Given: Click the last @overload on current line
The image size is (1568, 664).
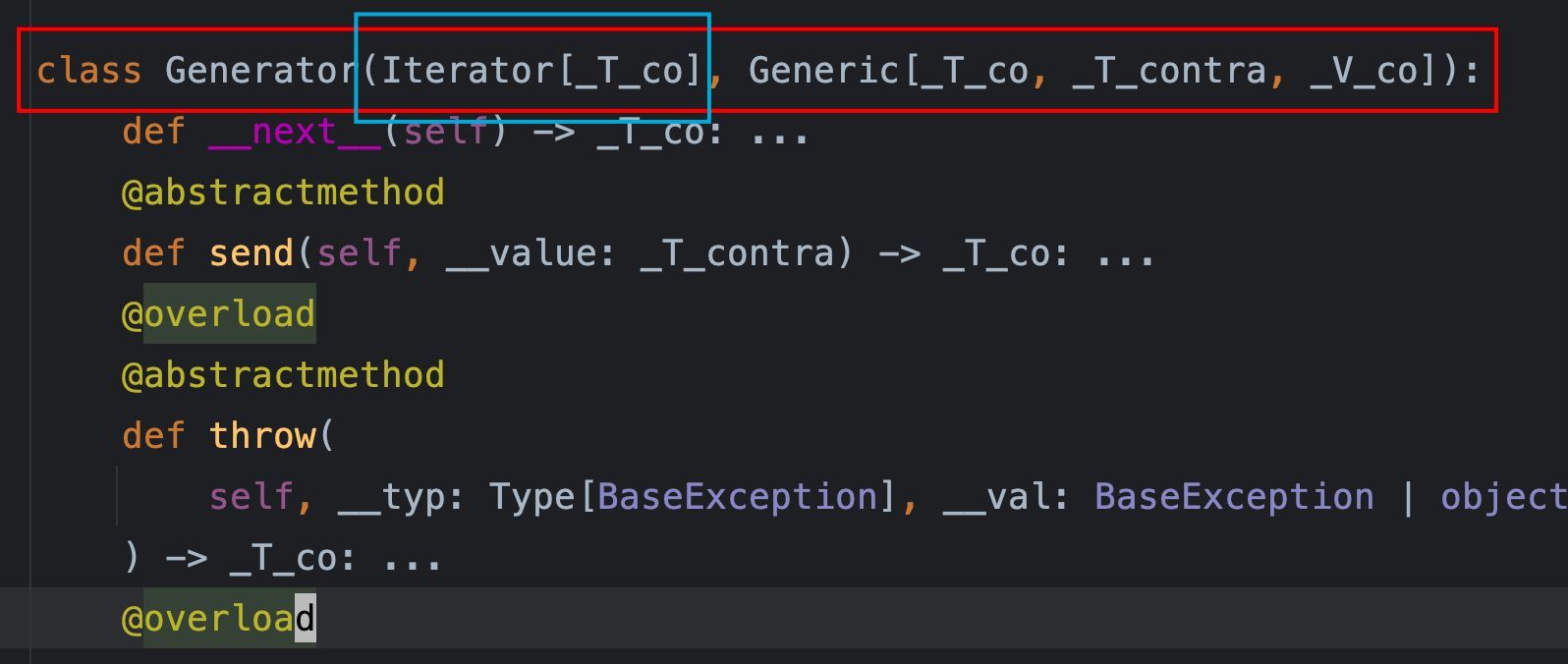Looking at the screenshot, I should (218, 619).
